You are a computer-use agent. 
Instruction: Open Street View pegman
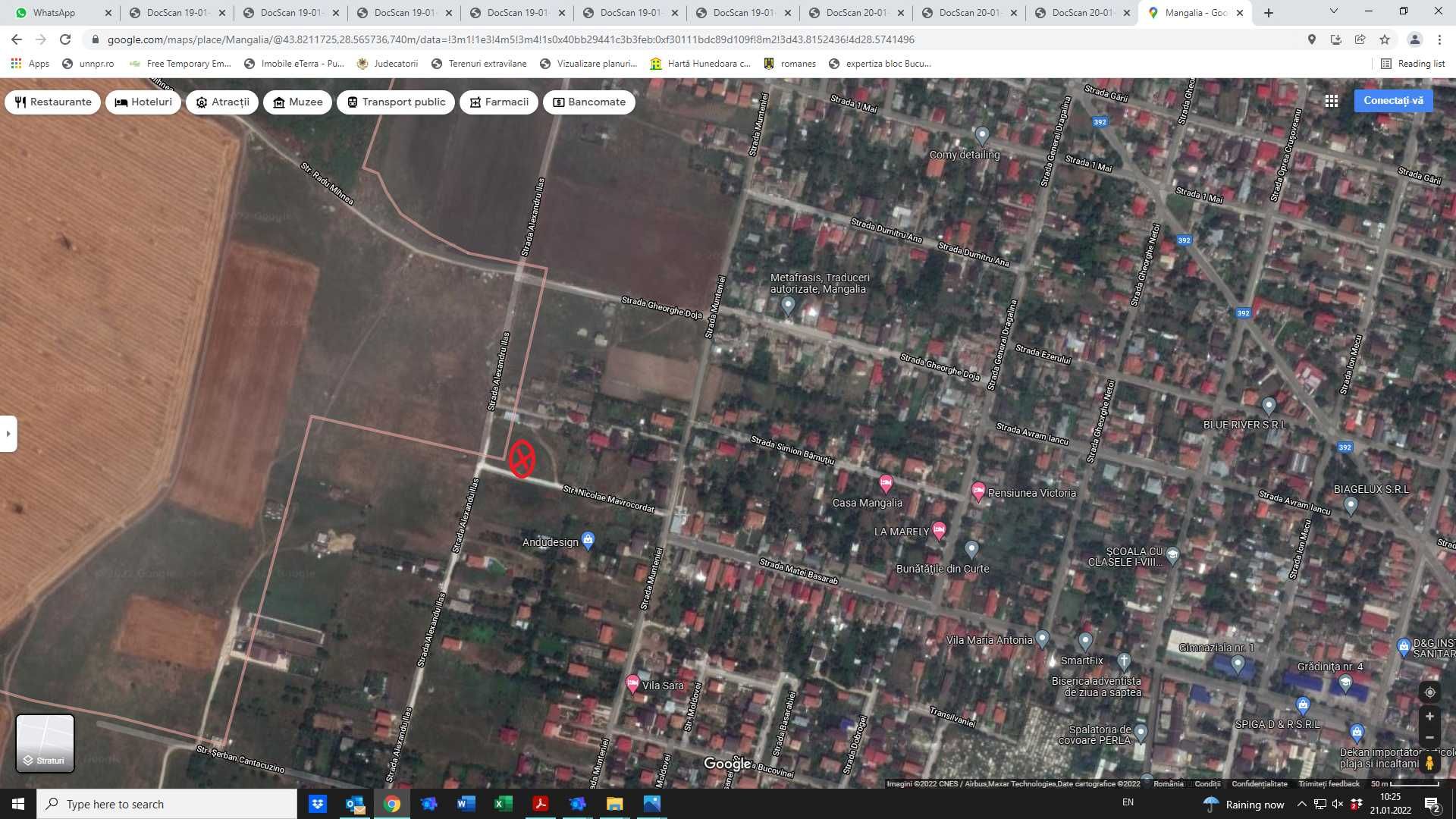(1429, 761)
